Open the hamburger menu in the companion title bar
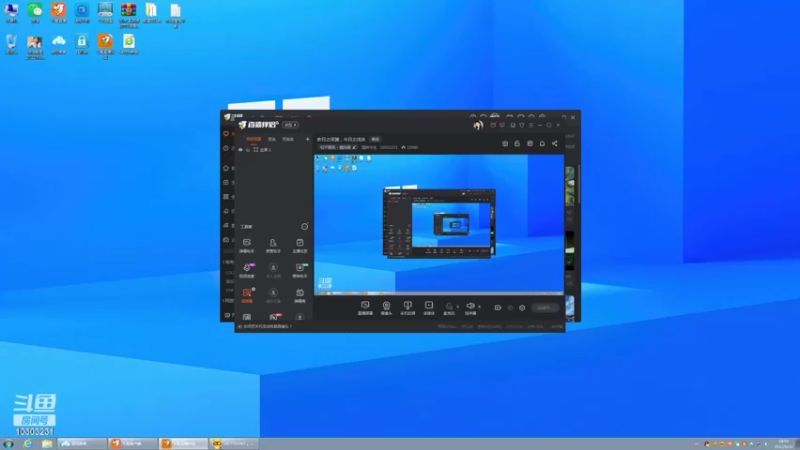The image size is (800, 450). (x=531, y=125)
